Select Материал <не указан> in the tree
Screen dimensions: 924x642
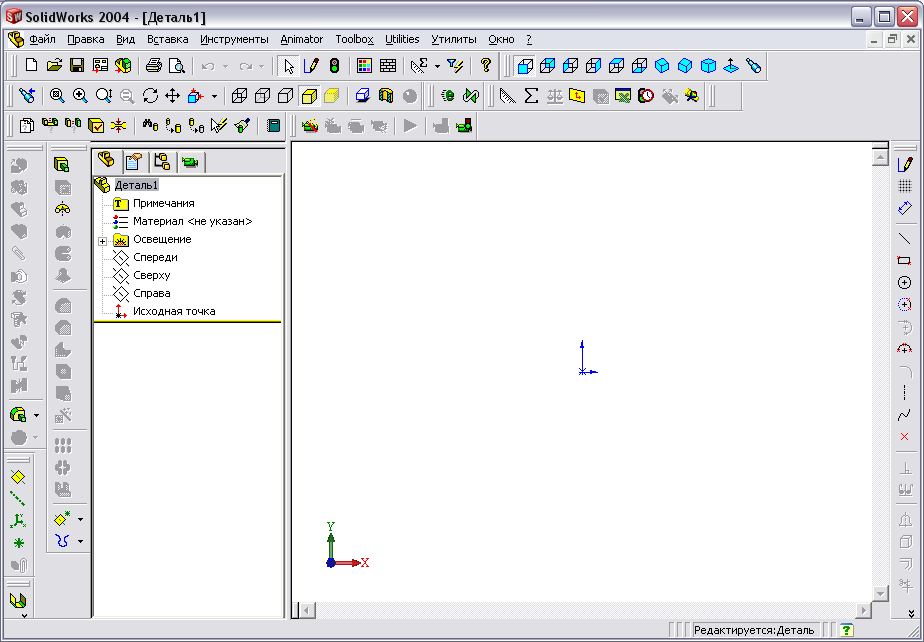click(x=193, y=221)
